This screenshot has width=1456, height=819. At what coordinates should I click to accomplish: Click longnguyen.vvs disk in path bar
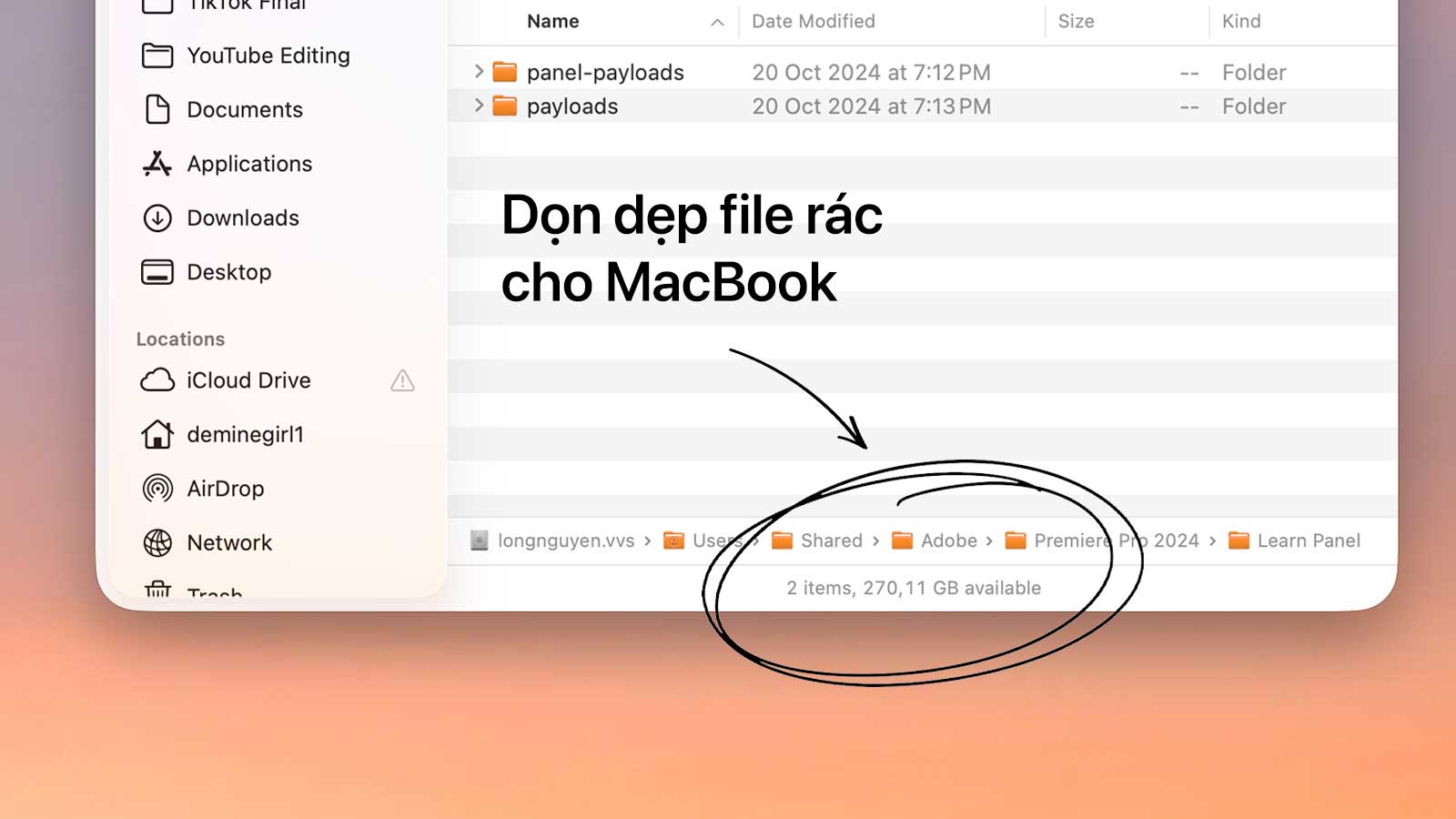(564, 541)
